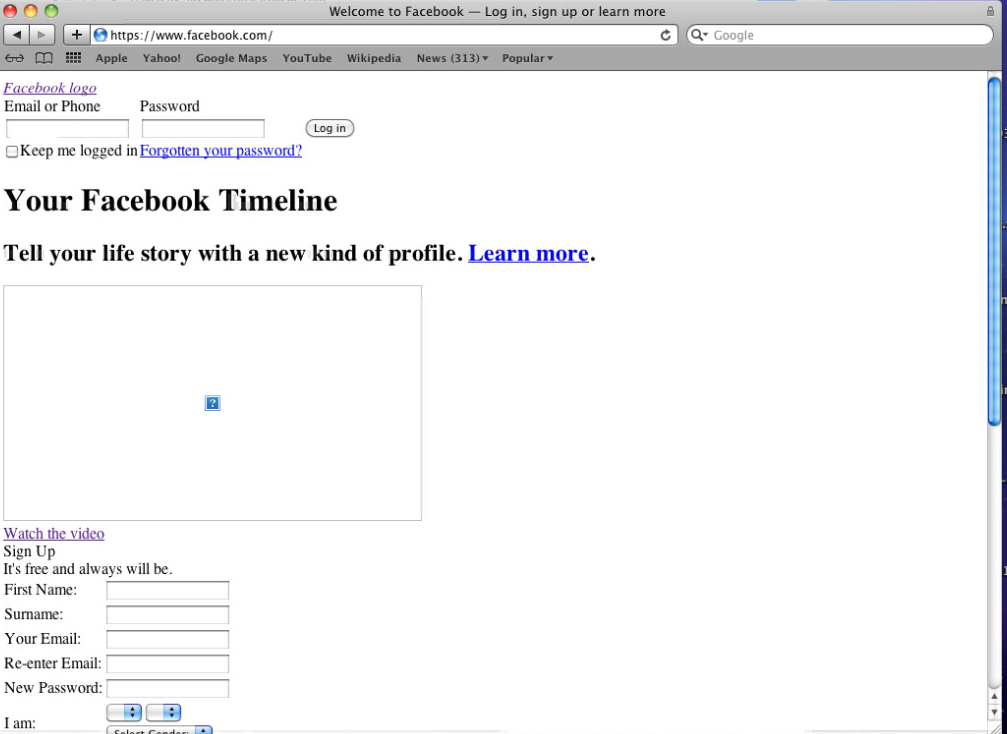This screenshot has height=734, width=1007.
Task: Click the scrollbar up arrow
Action: pos(994,697)
